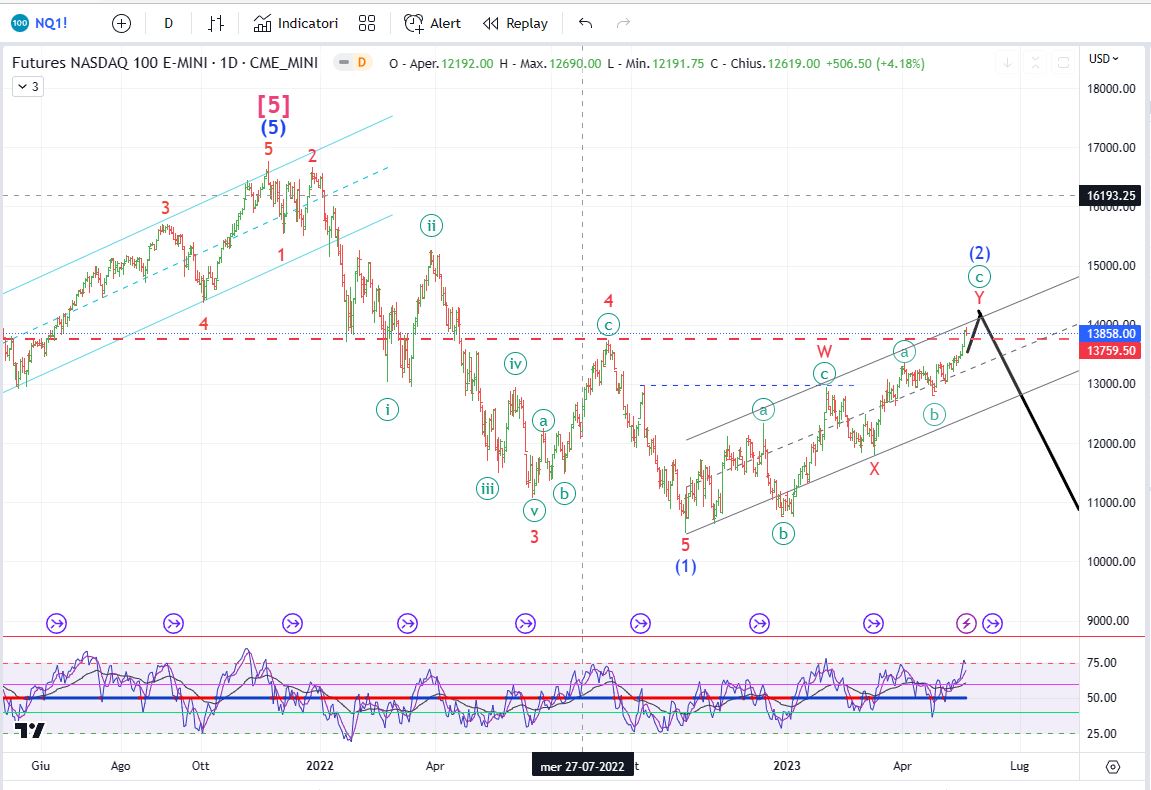Click the red 13759.50 price tag

click(1111, 350)
